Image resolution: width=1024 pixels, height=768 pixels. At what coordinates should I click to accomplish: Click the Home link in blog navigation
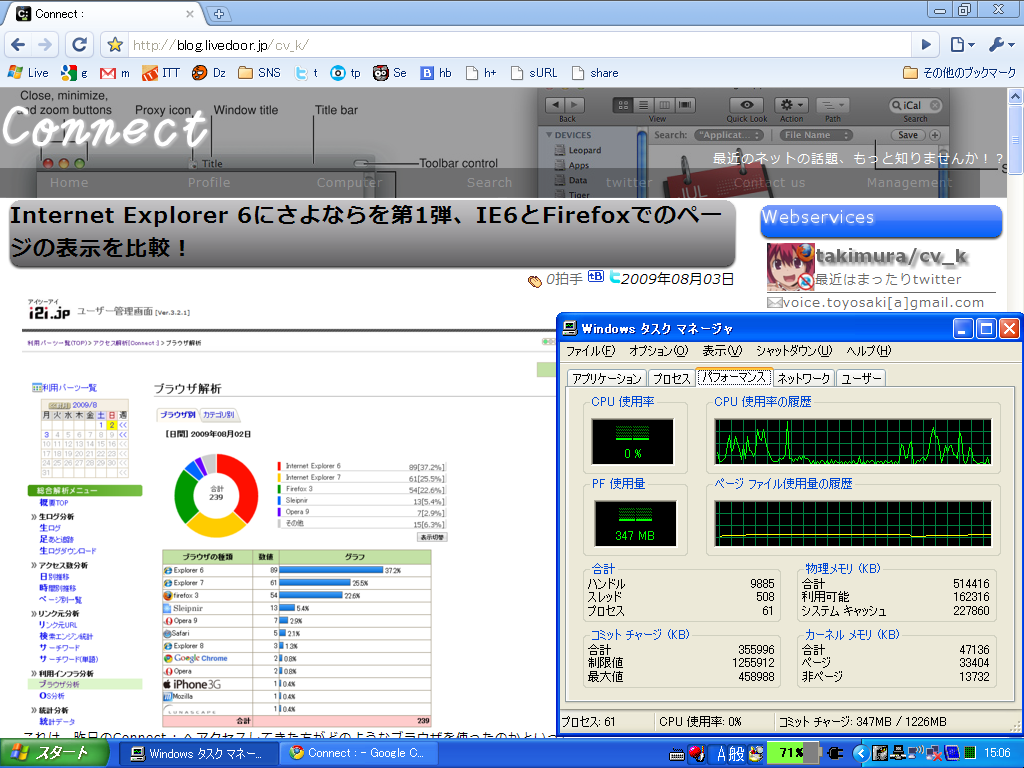coord(69,183)
